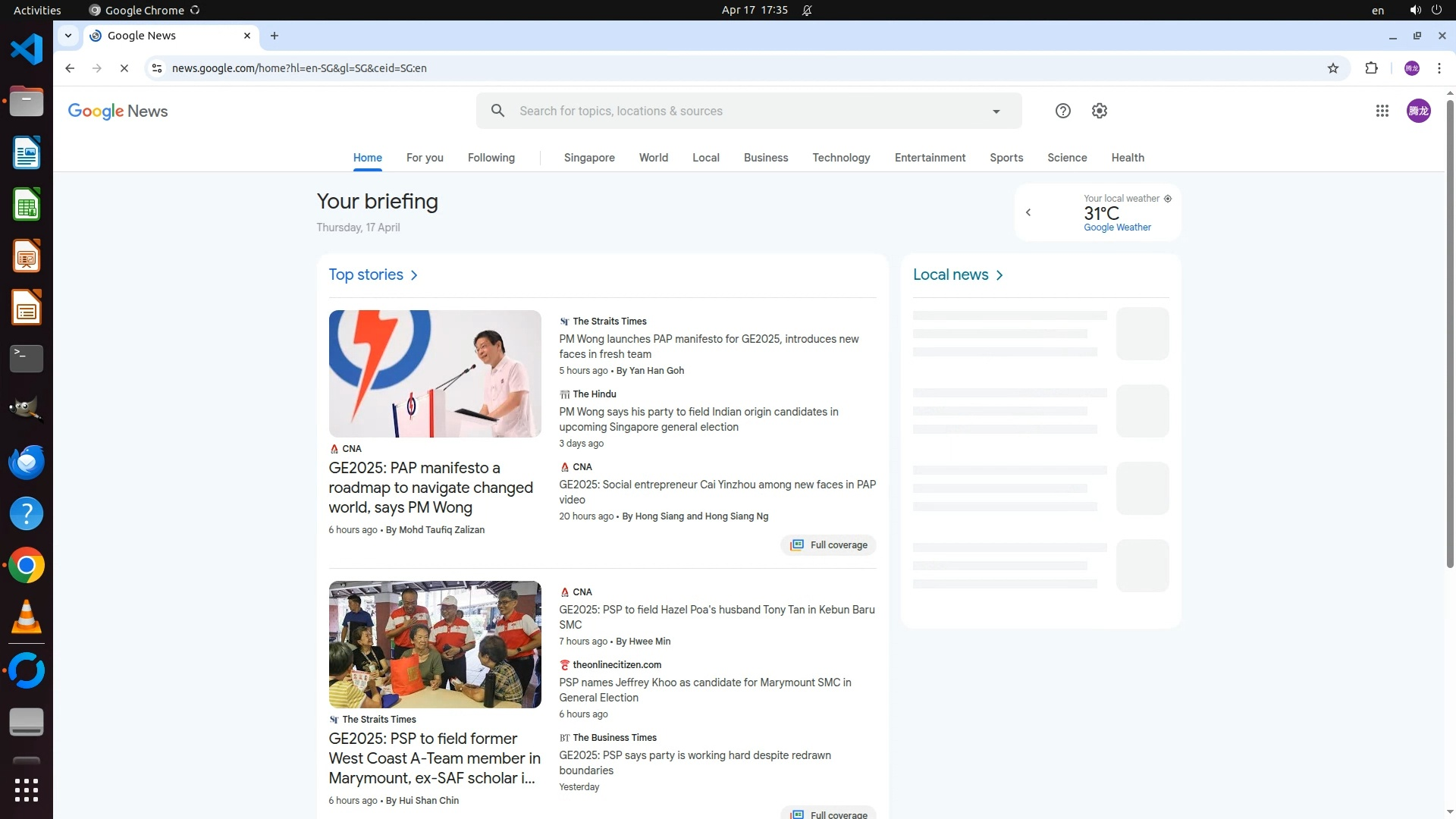
Task: Stop page loading with X button
Action: (124, 68)
